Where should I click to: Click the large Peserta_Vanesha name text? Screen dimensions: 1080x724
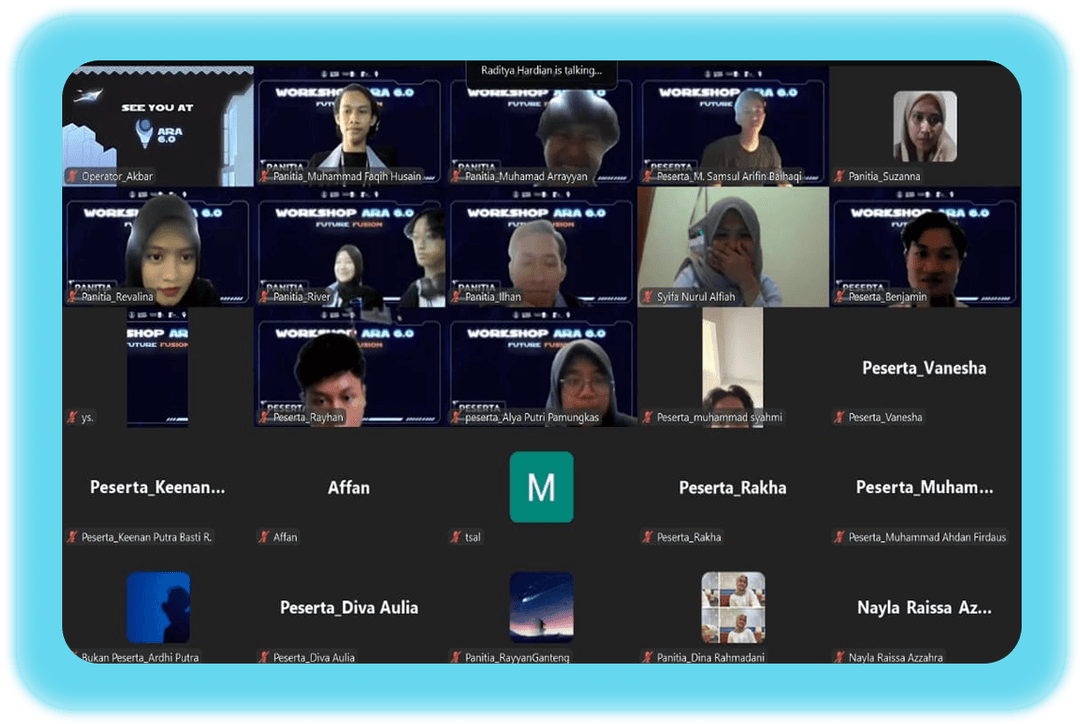coord(924,368)
